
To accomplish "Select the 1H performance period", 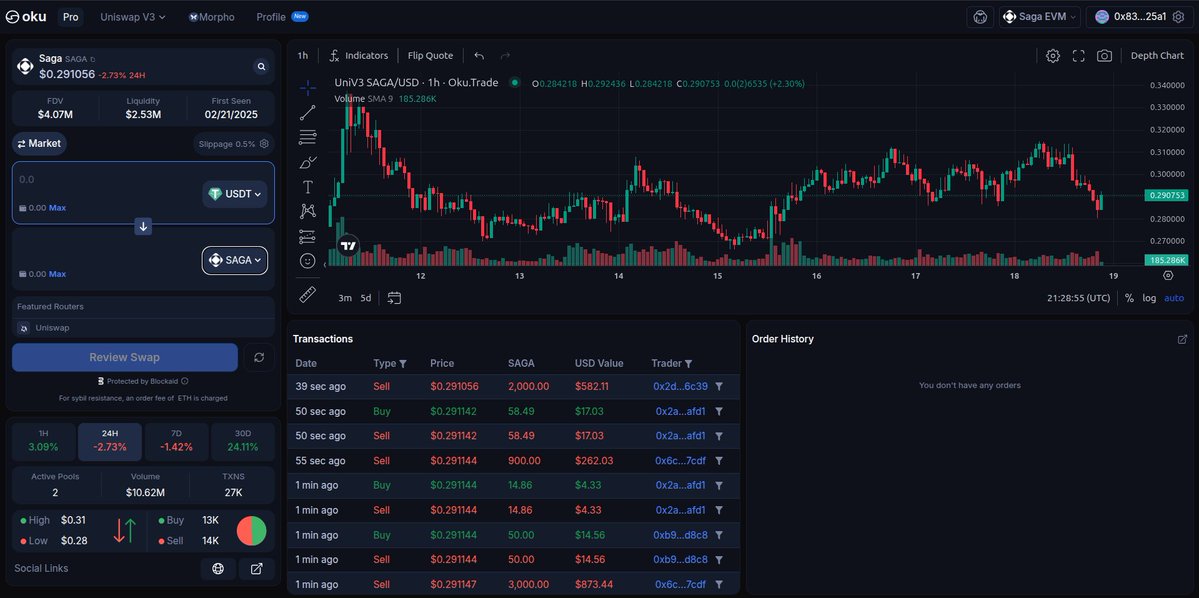I will click(44, 440).
